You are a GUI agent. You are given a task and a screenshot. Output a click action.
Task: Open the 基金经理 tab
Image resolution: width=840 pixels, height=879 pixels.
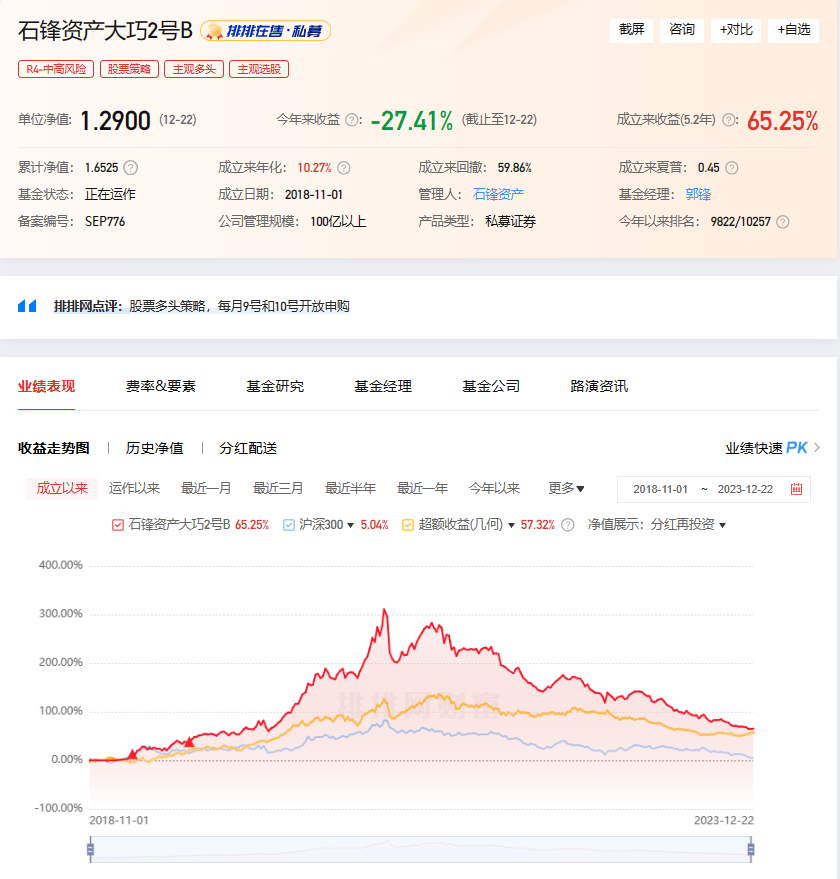(x=383, y=386)
